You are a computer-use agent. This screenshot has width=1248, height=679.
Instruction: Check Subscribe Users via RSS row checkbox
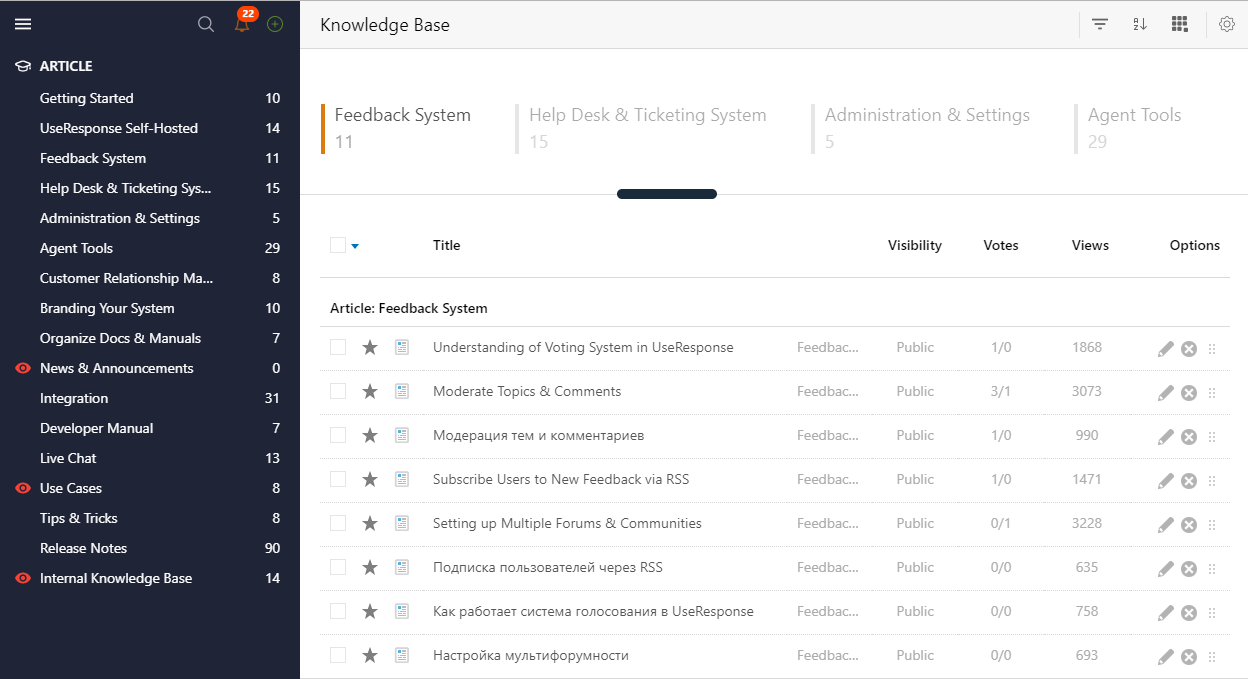pyautogui.click(x=338, y=479)
